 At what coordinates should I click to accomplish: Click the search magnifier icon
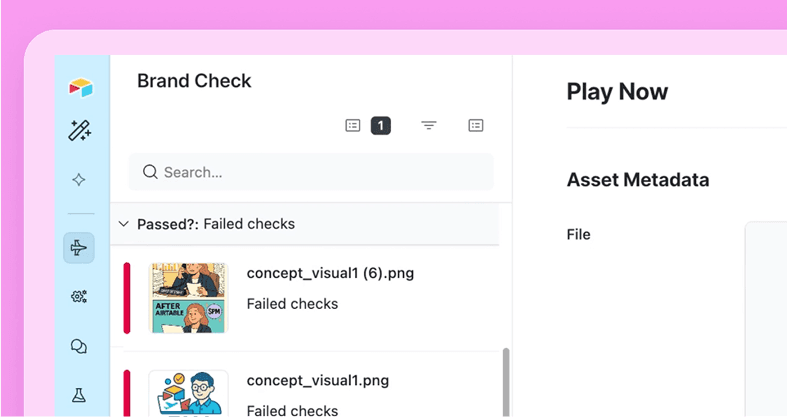[150, 172]
